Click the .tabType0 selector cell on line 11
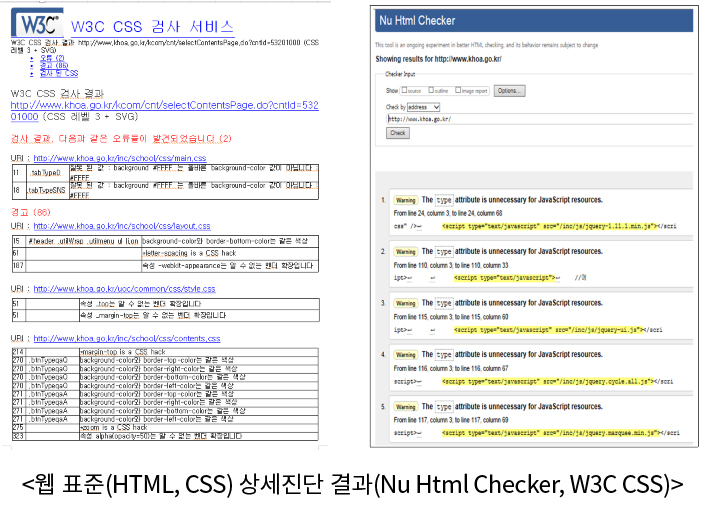The width and height of the screenshot is (705, 518). 46,173
